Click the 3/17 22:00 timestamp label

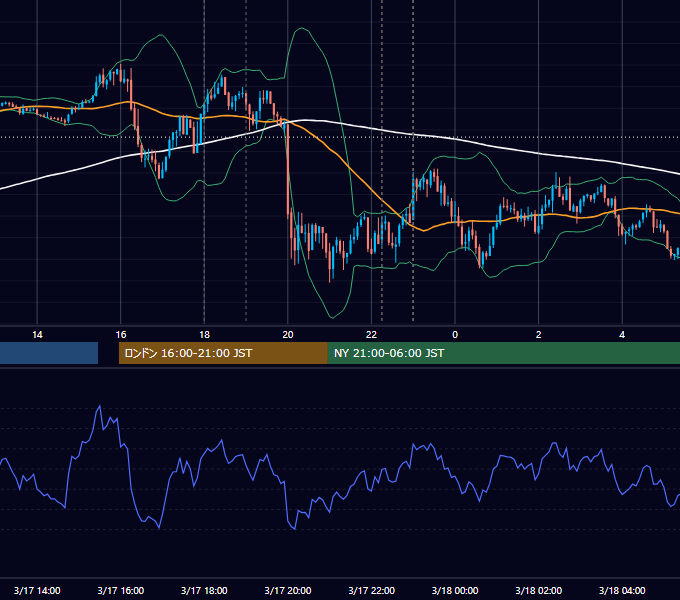click(x=371, y=590)
